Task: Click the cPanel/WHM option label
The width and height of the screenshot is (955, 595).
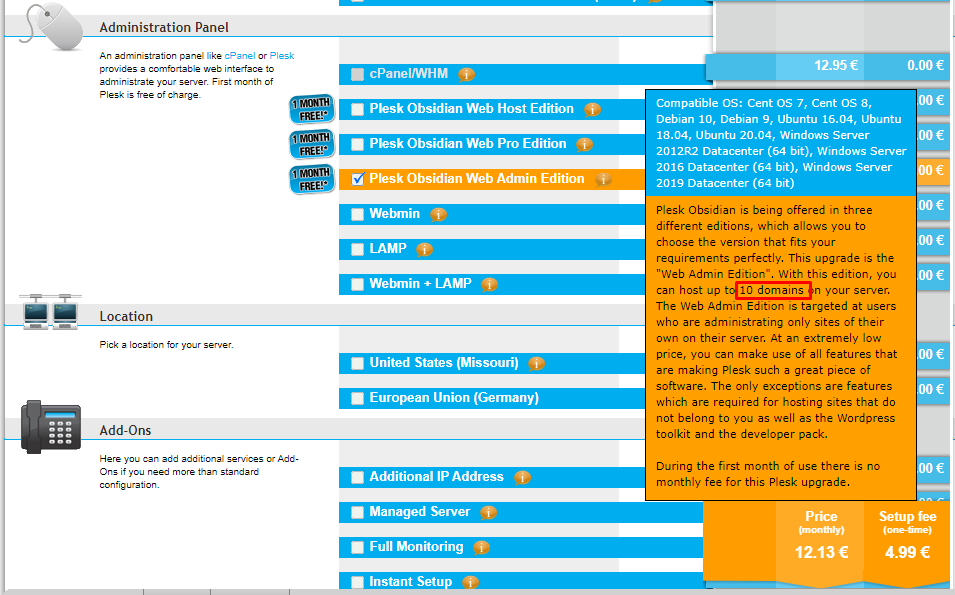Action: coord(409,74)
